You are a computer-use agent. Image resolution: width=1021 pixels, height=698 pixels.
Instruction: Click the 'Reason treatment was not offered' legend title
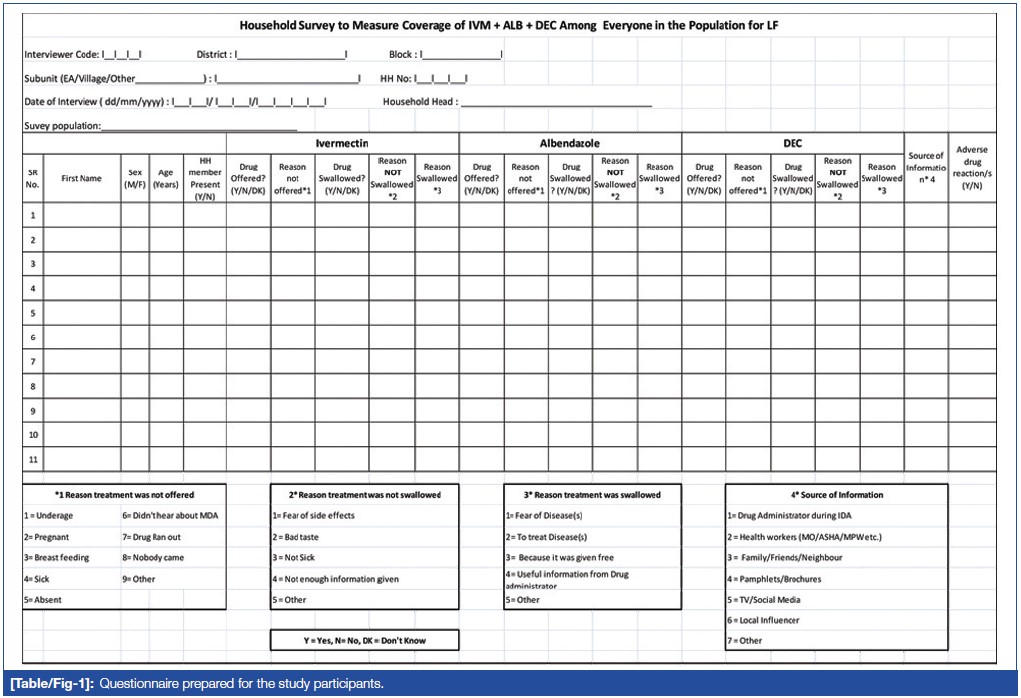[x=124, y=495]
